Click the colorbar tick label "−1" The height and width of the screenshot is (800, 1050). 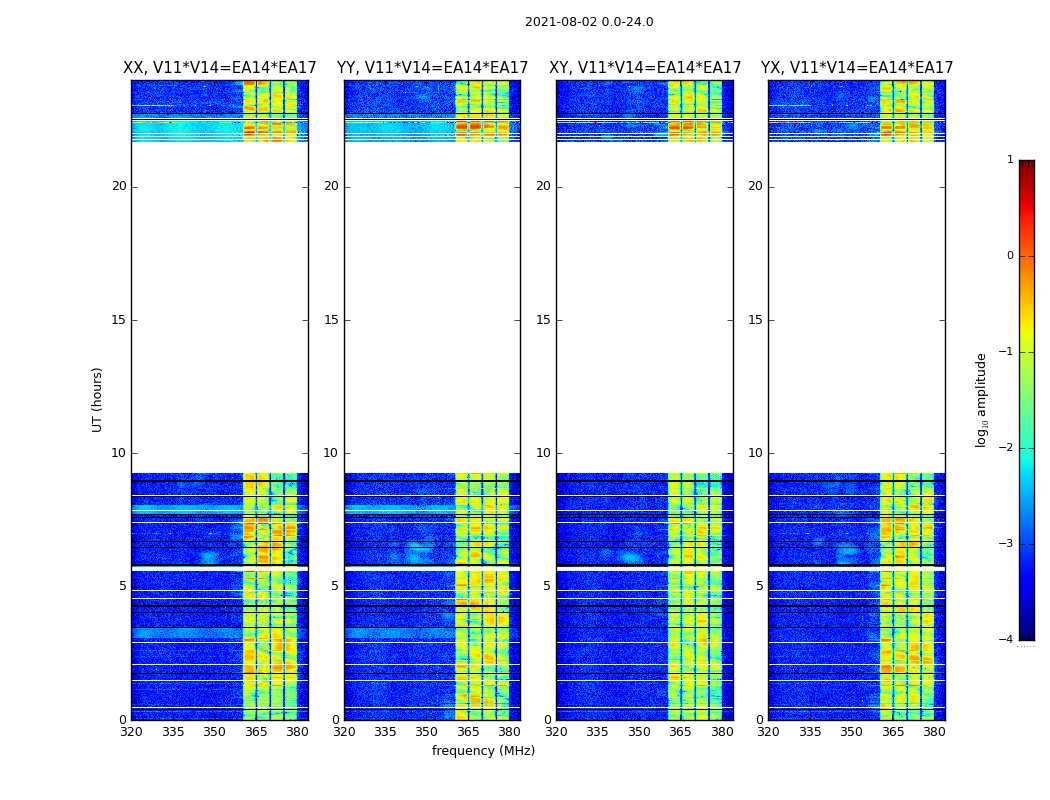(x=1006, y=351)
